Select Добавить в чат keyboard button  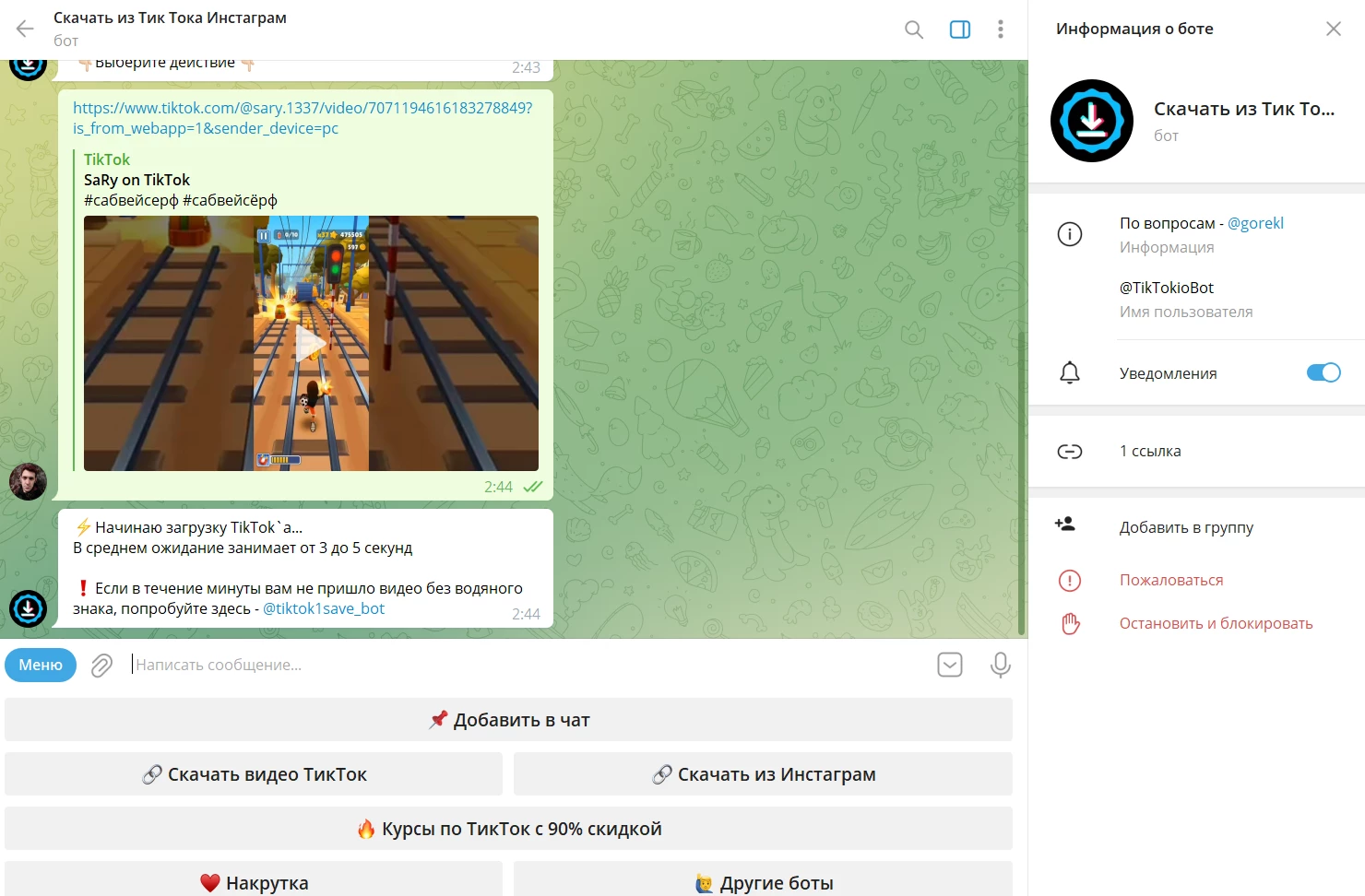point(508,720)
